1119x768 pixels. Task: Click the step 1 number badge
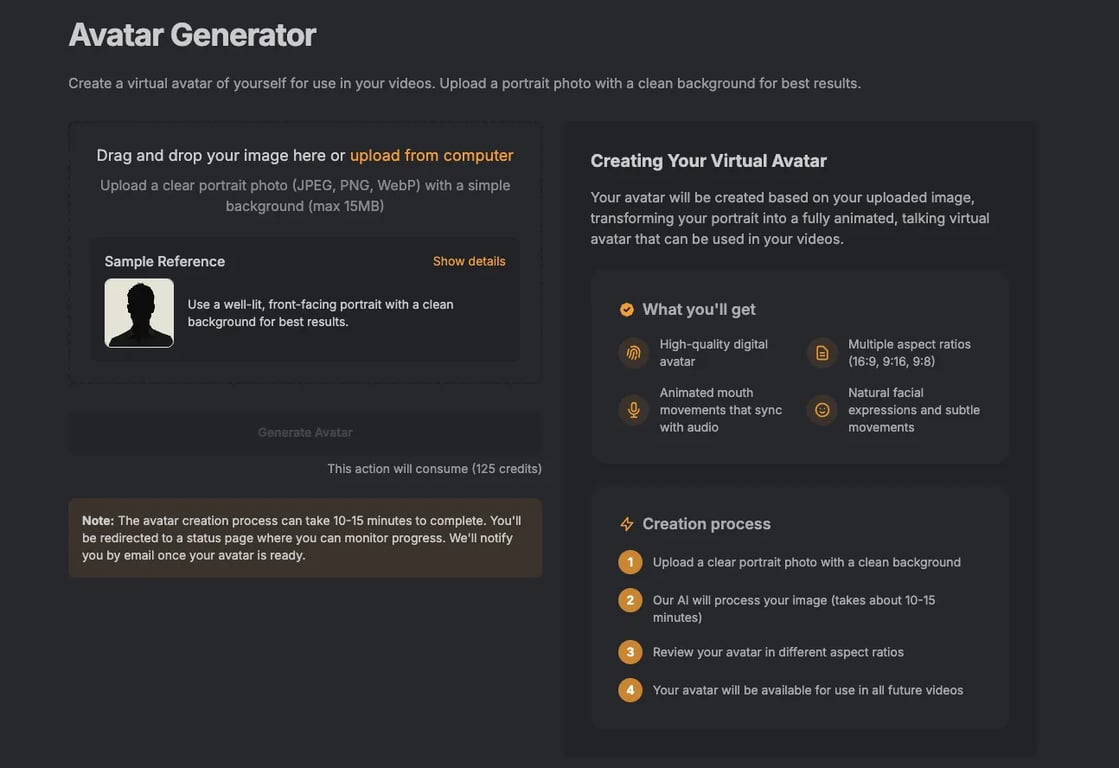pyautogui.click(x=630, y=562)
